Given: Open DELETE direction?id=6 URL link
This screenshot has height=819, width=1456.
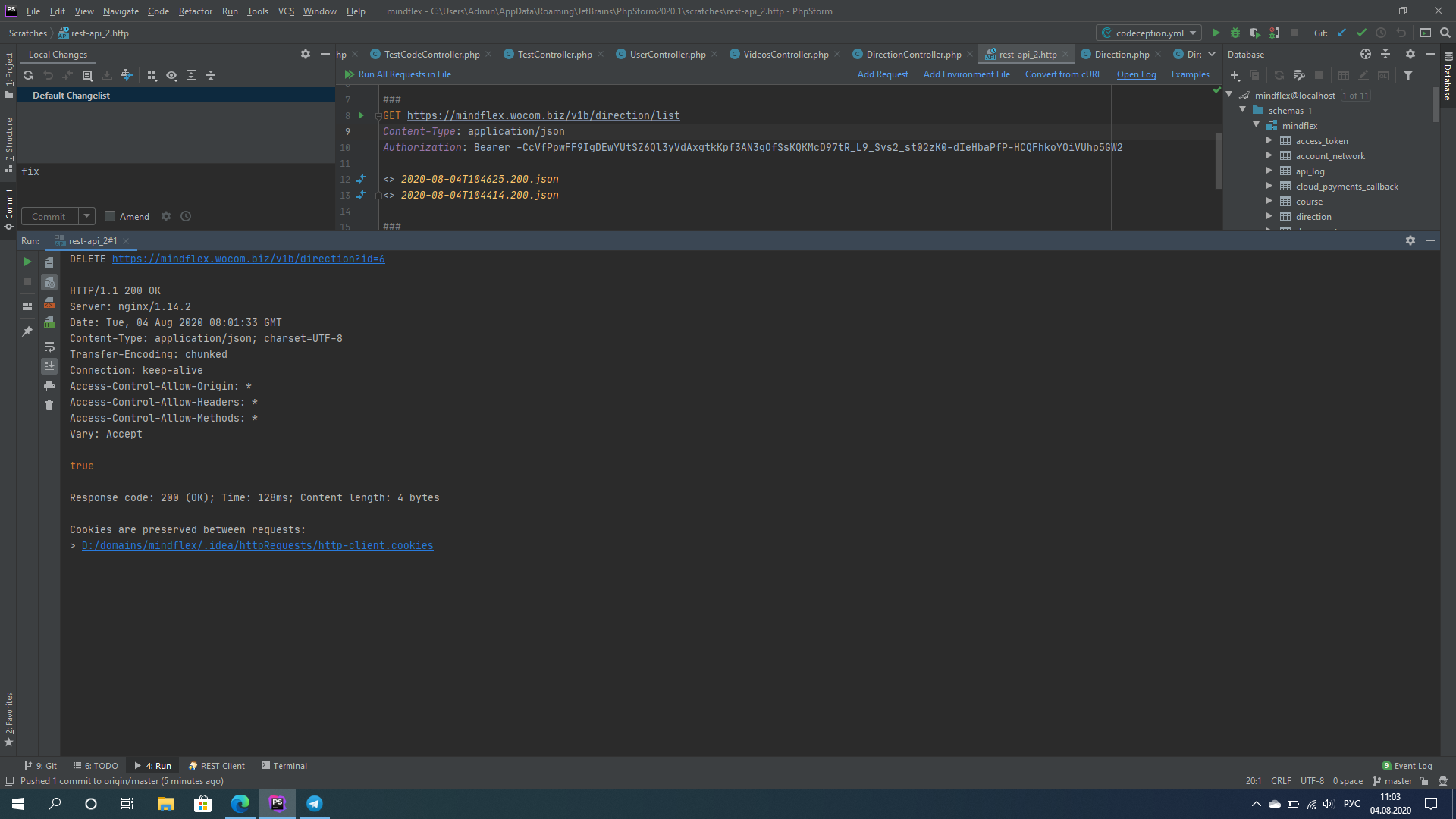Looking at the screenshot, I should (x=249, y=259).
